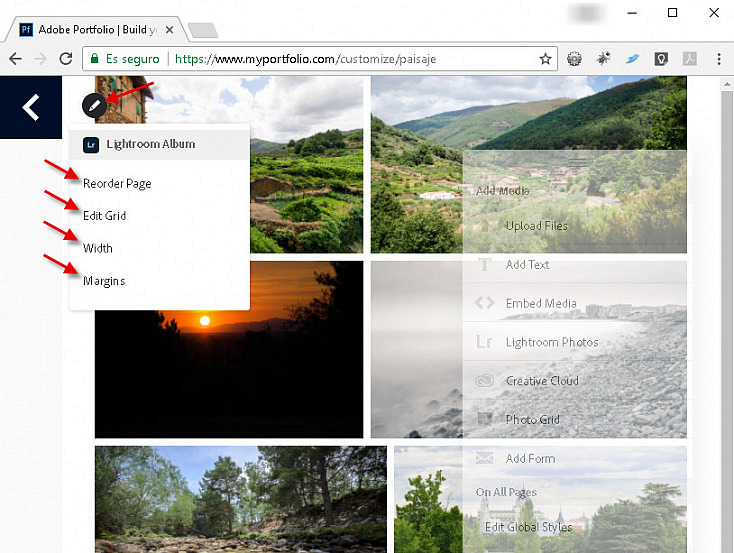The height and width of the screenshot is (553, 734).
Task: Click the green mountain valley photo top right
Action: tap(528, 164)
